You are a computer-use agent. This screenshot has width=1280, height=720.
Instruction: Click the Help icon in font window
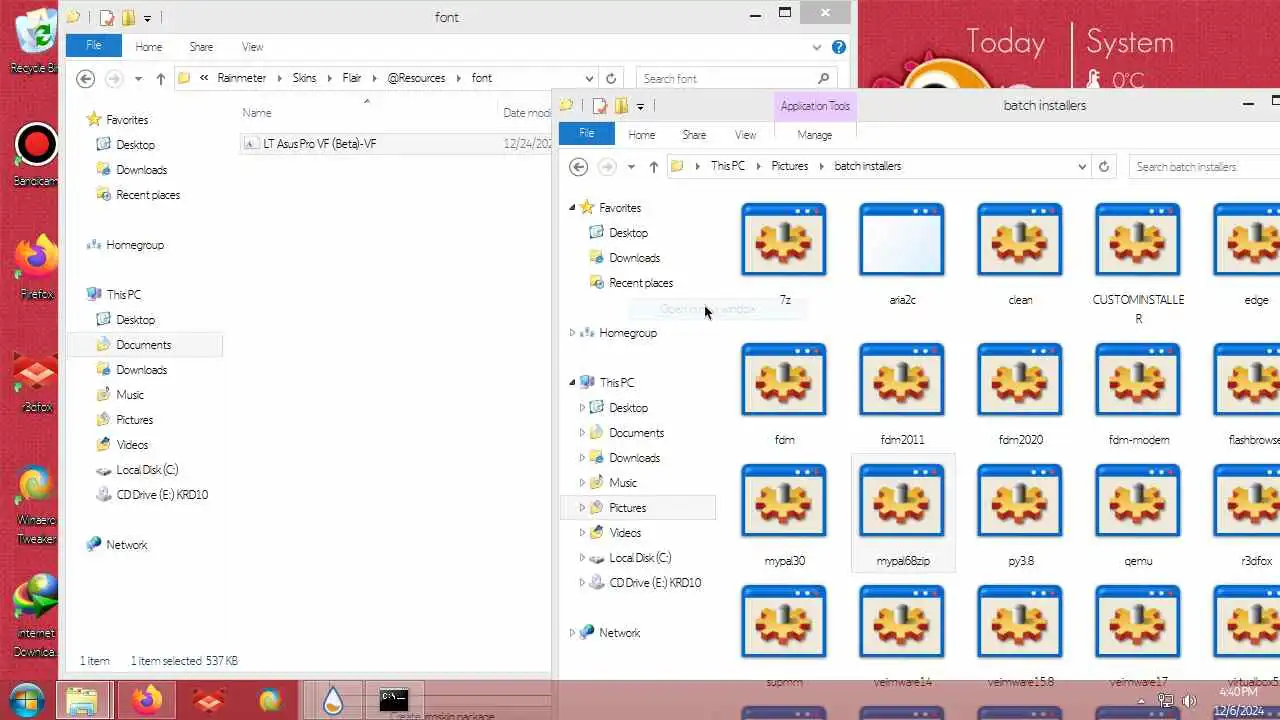pos(839,47)
